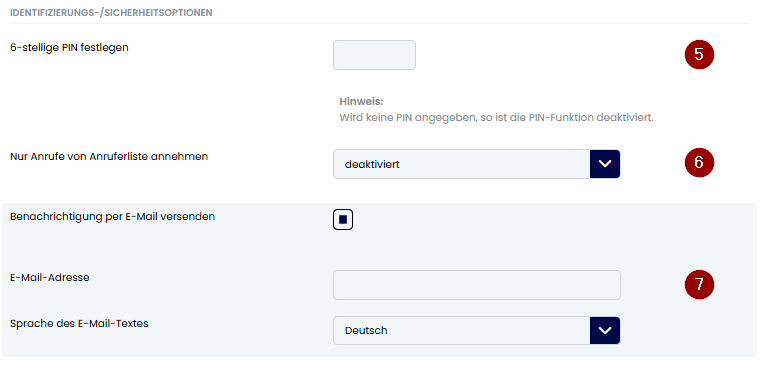Click the '6-stellige PIN festlegen' label
Viewport: 761px width, 369px height.
click(x=69, y=48)
